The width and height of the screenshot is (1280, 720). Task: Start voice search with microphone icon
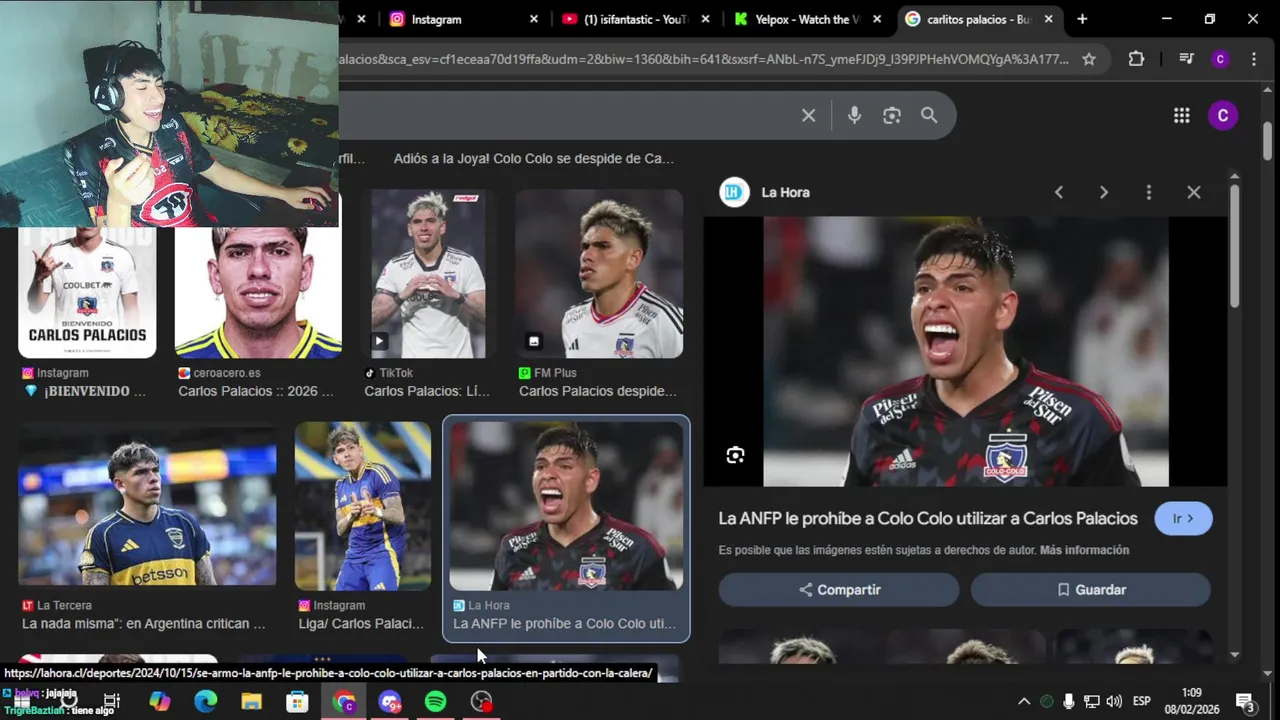(x=854, y=115)
